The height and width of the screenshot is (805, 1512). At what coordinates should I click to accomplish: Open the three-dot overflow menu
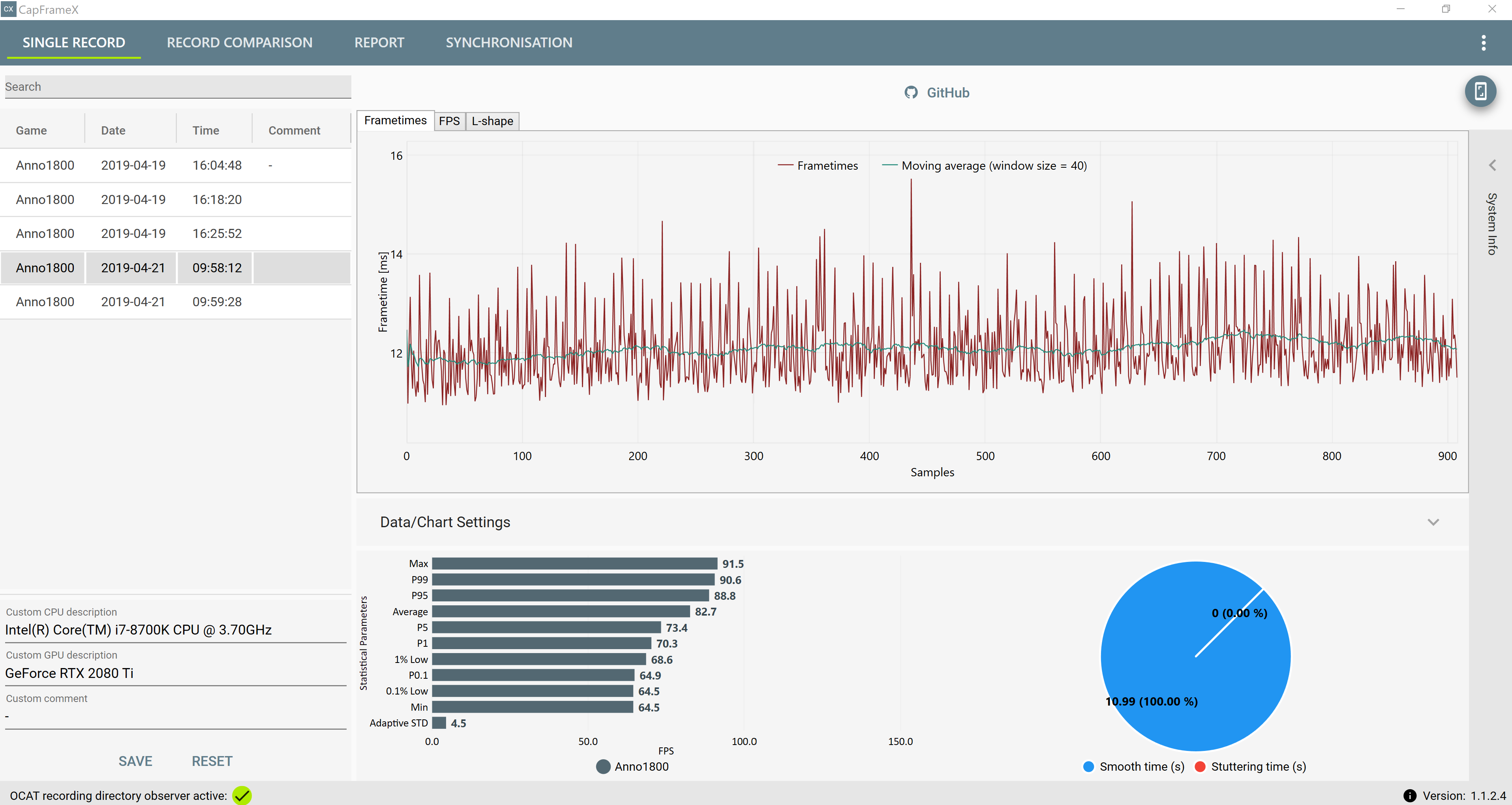pyautogui.click(x=1483, y=43)
